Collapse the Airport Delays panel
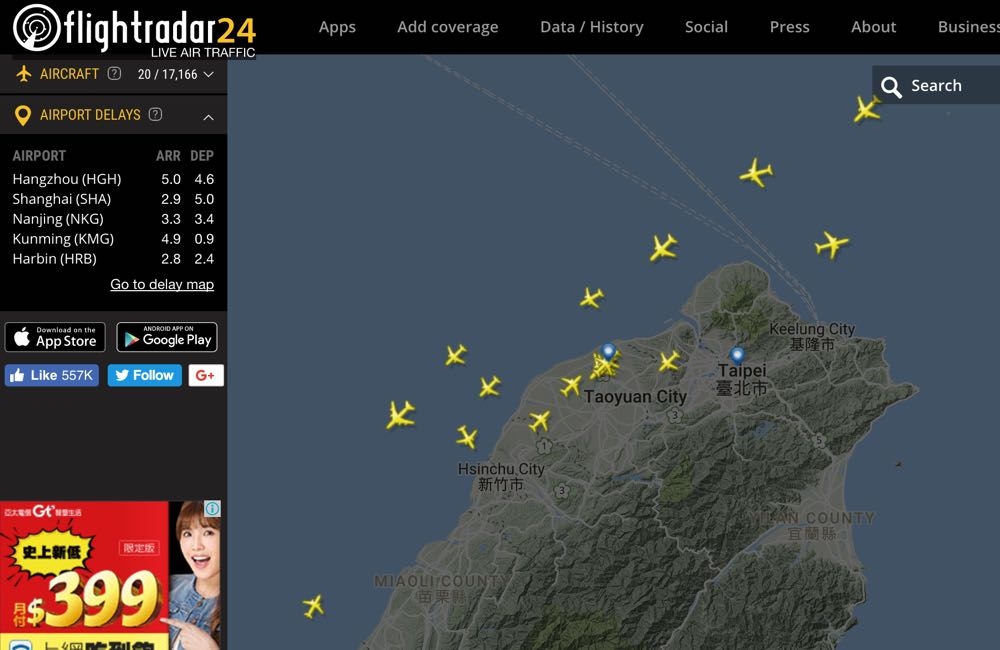 208,117
